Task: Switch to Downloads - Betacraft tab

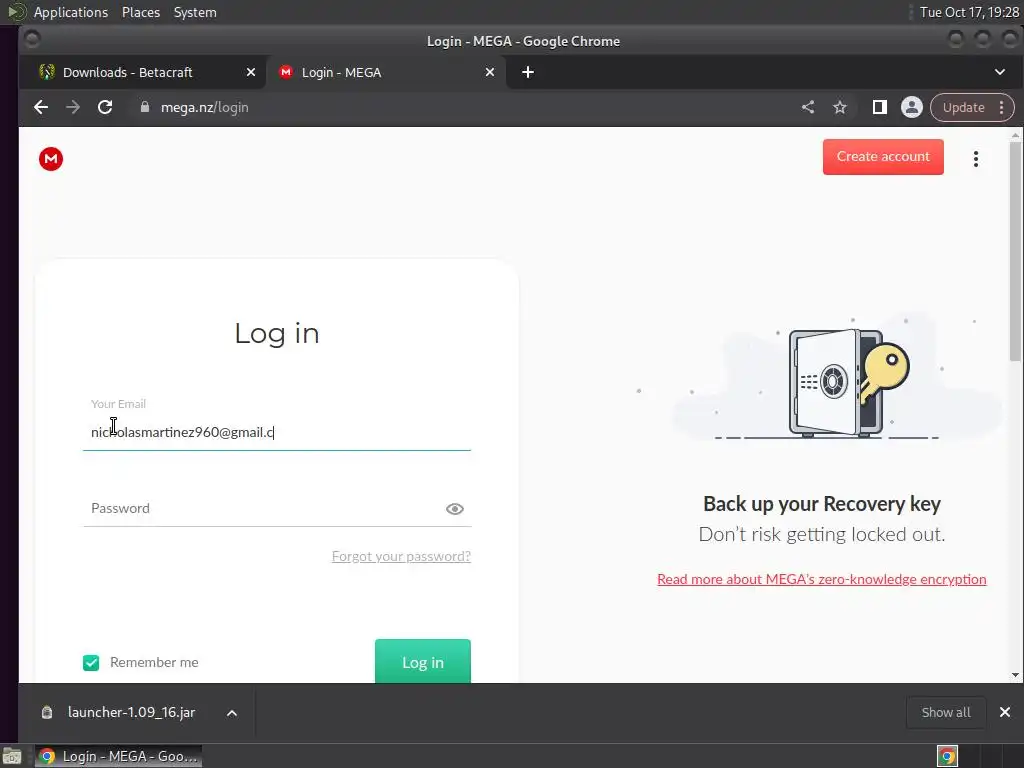Action: click(140, 72)
